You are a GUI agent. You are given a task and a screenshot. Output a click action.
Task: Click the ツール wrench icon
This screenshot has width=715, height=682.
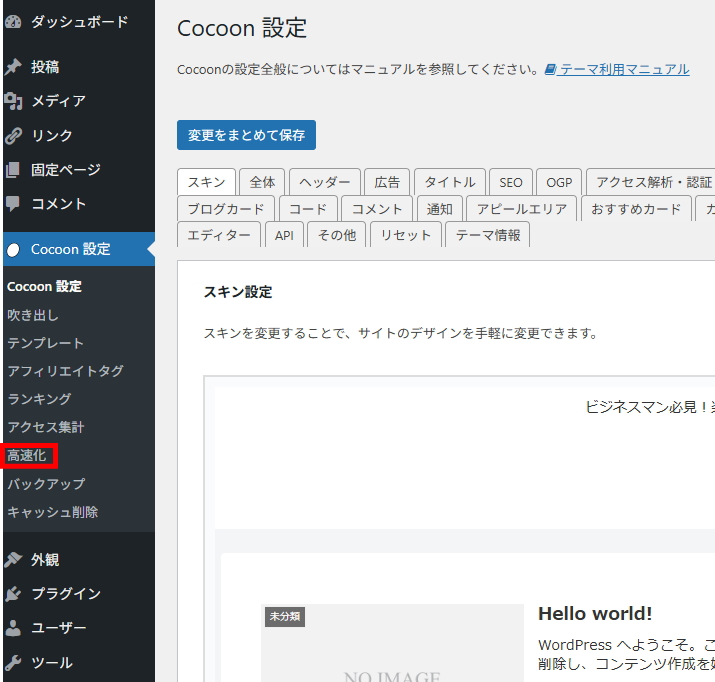click(13, 662)
